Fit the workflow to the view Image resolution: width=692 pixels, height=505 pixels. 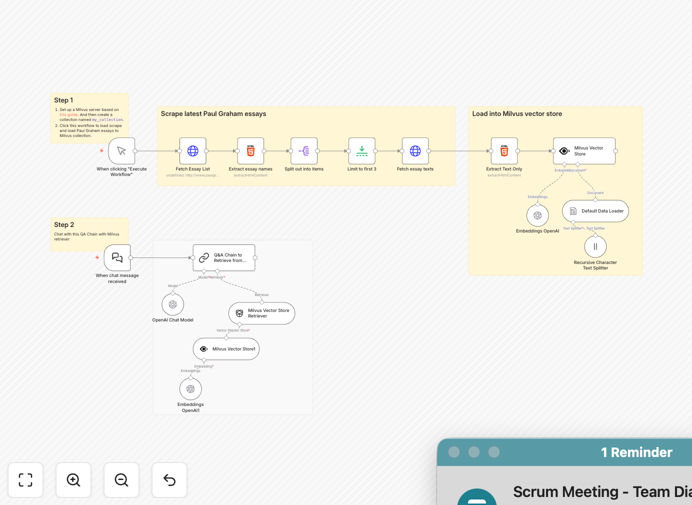click(x=26, y=480)
